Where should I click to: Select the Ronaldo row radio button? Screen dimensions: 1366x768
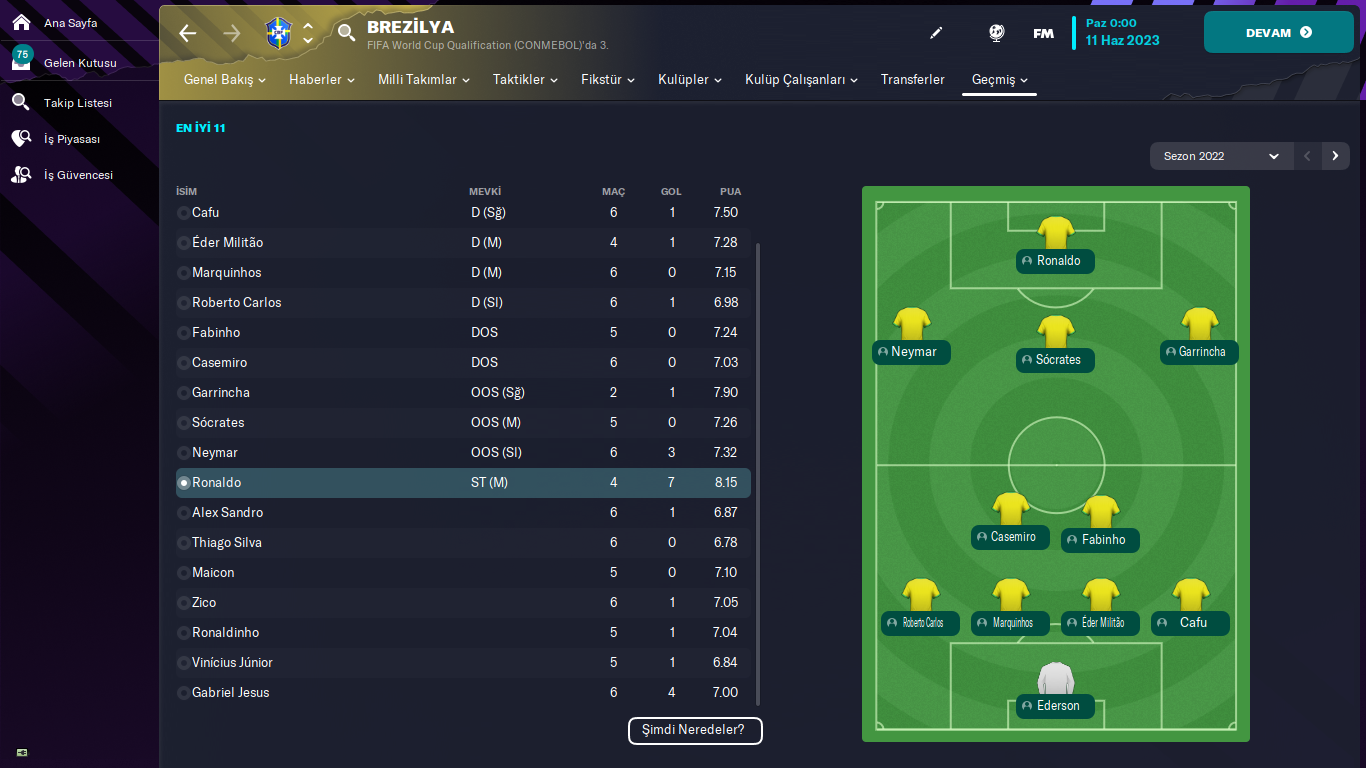click(x=184, y=483)
